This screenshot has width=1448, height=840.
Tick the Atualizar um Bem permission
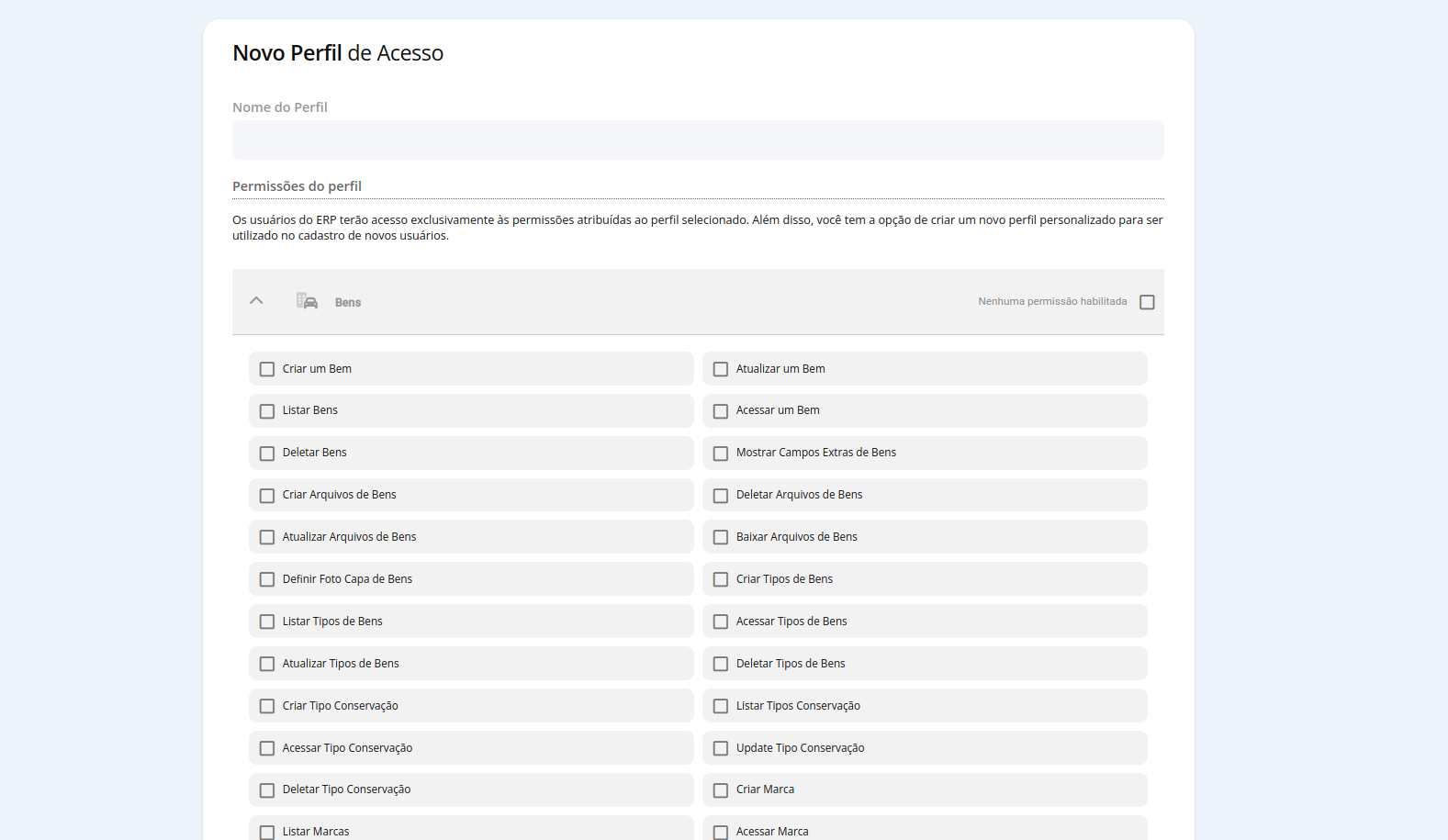[x=721, y=369]
